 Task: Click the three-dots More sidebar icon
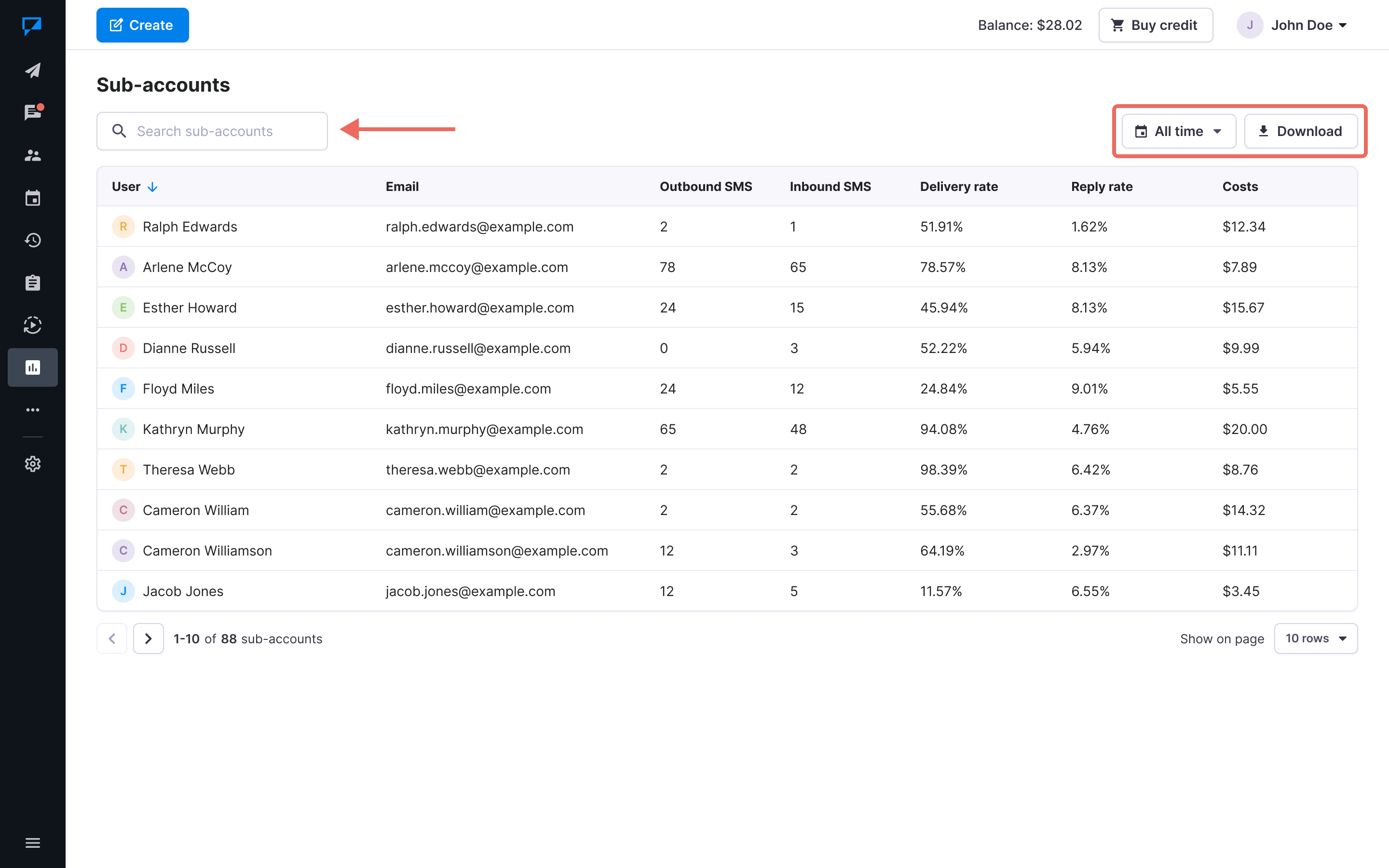(33, 410)
